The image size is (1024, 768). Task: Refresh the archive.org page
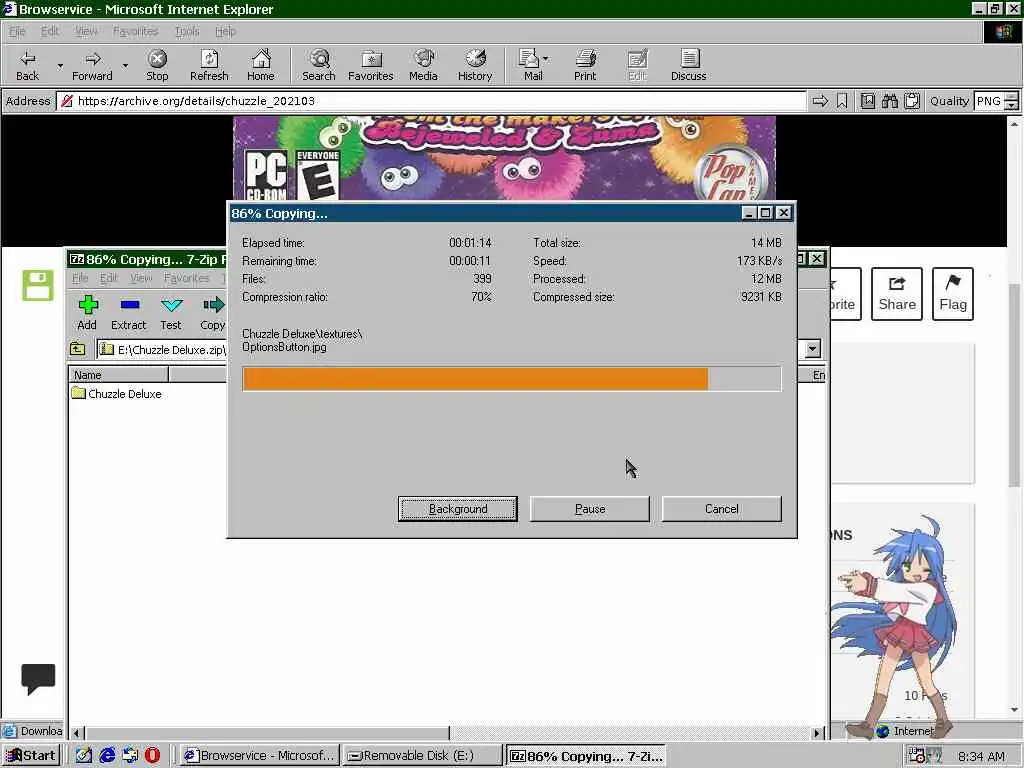(x=209, y=65)
